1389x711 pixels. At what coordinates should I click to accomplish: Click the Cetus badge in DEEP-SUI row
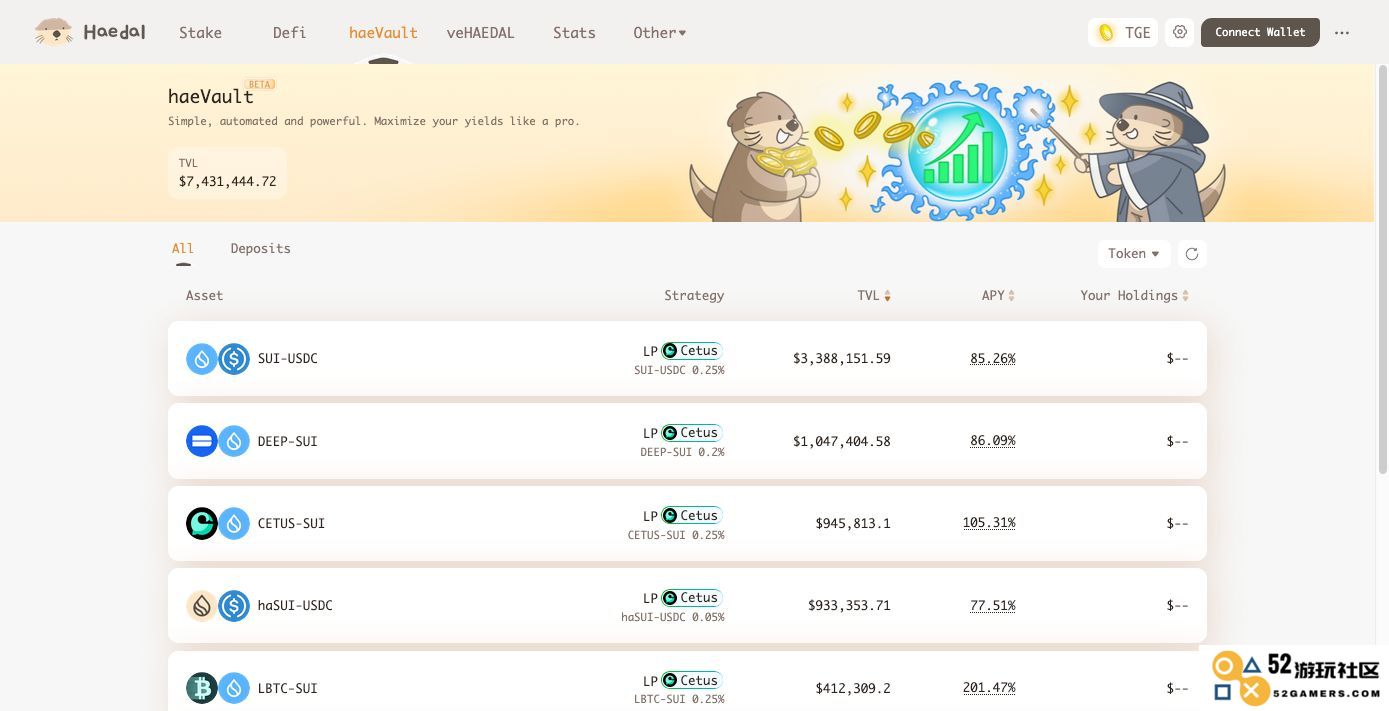[x=691, y=433]
